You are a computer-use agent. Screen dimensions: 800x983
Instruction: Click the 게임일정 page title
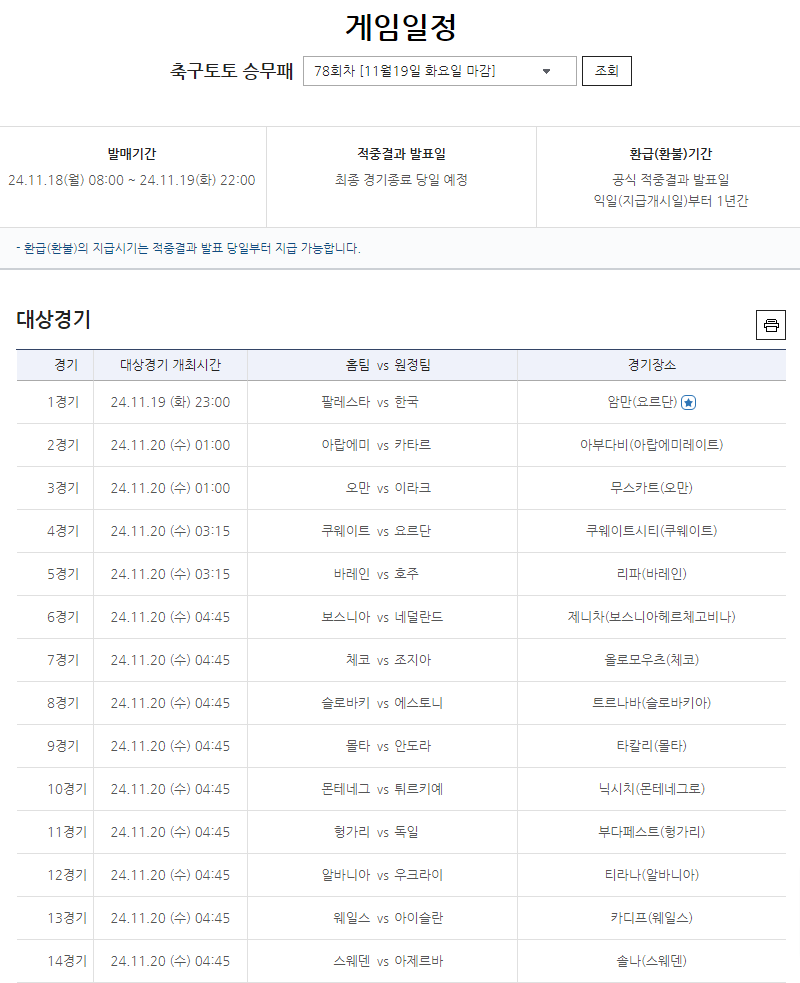point(401,28)
